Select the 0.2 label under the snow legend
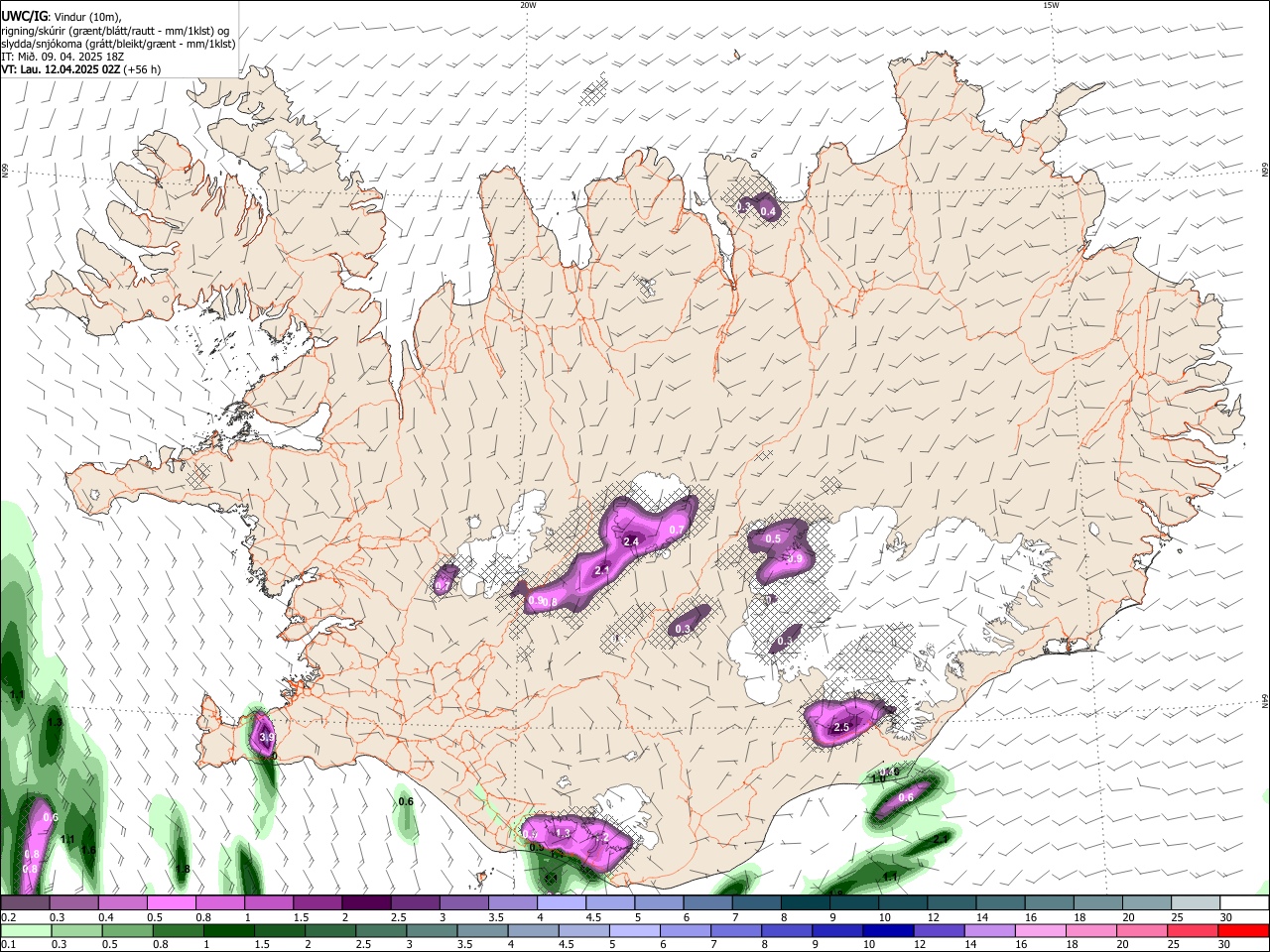Viewport: 1270px width, 952px height. (7, 917)
